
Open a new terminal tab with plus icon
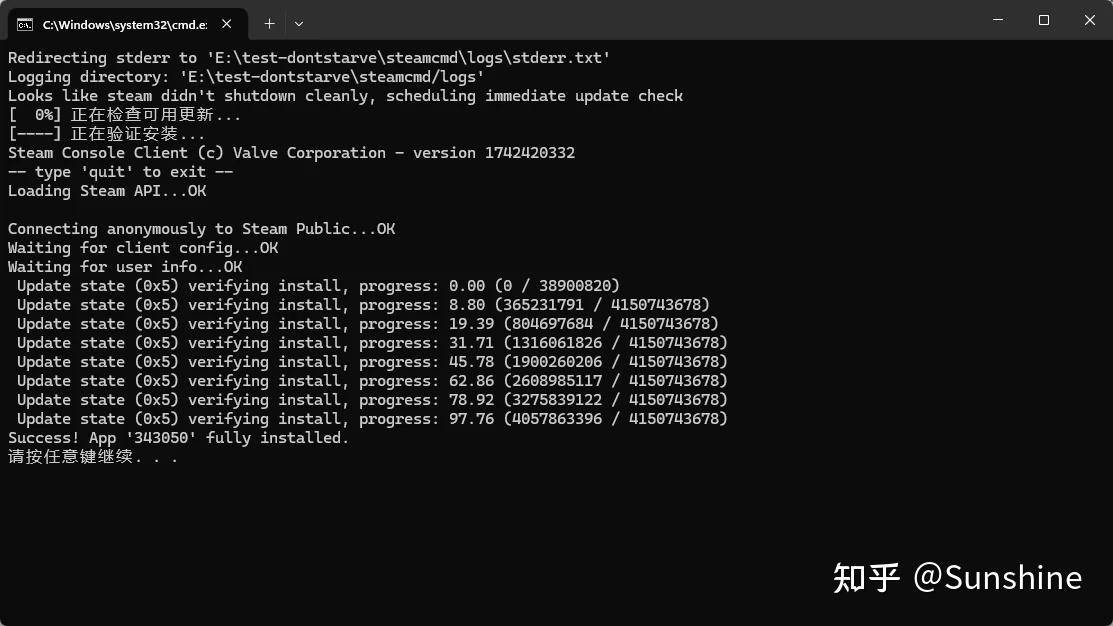click(269, 24)
